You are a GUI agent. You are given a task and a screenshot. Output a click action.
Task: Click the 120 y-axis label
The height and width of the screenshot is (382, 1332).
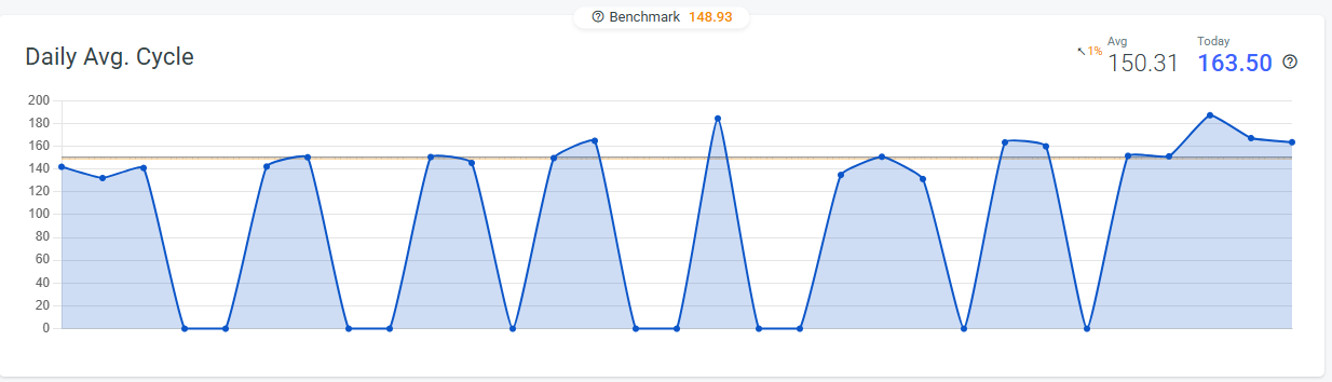coord(40,191)
